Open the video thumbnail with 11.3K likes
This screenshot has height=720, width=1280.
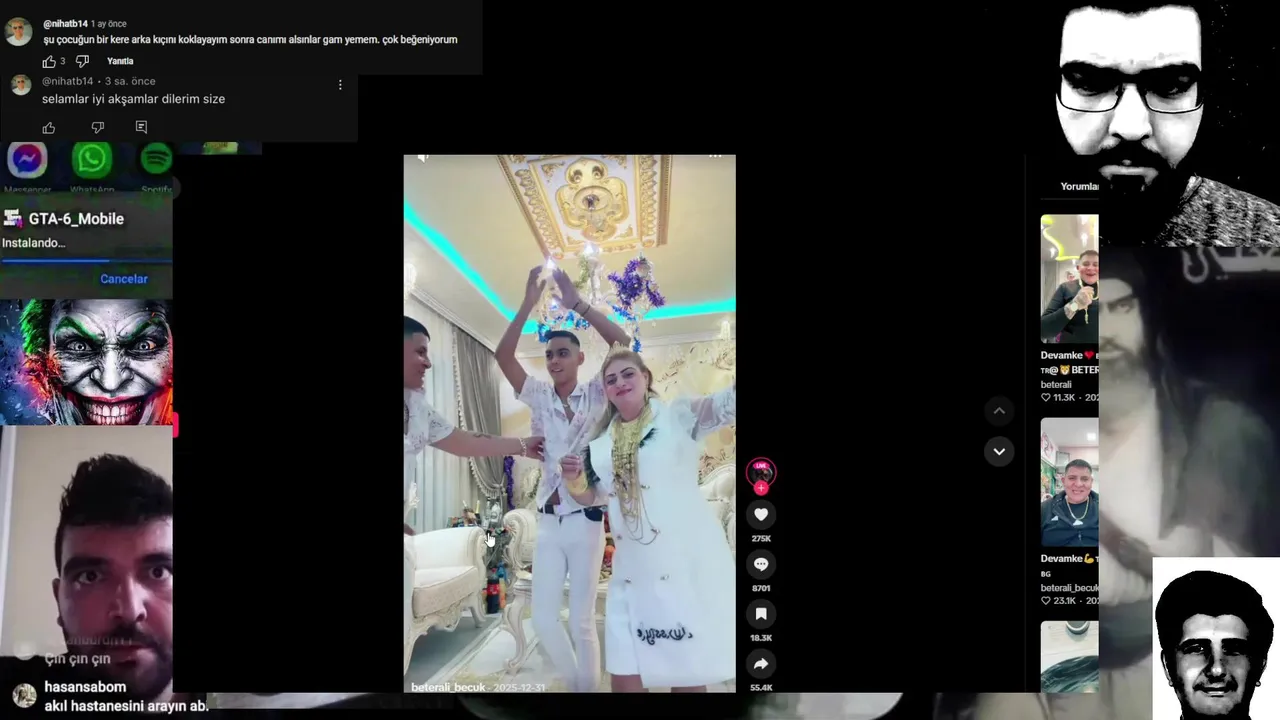pyautogui.click(x=1069, y=279)
